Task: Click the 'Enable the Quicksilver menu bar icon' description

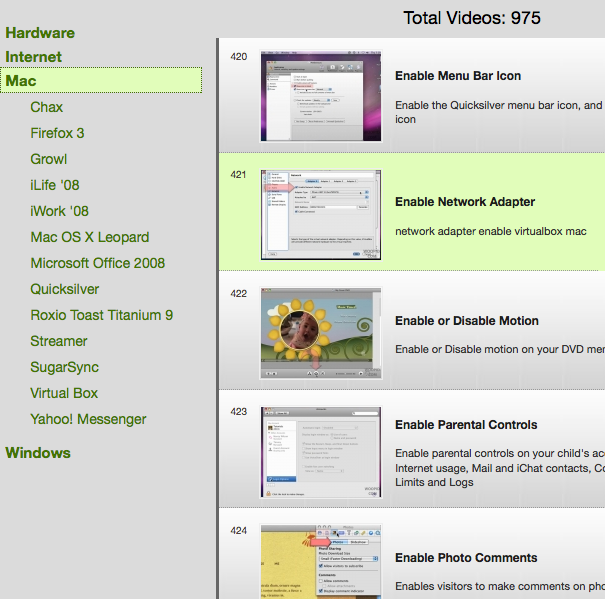Action: [500, 112]
